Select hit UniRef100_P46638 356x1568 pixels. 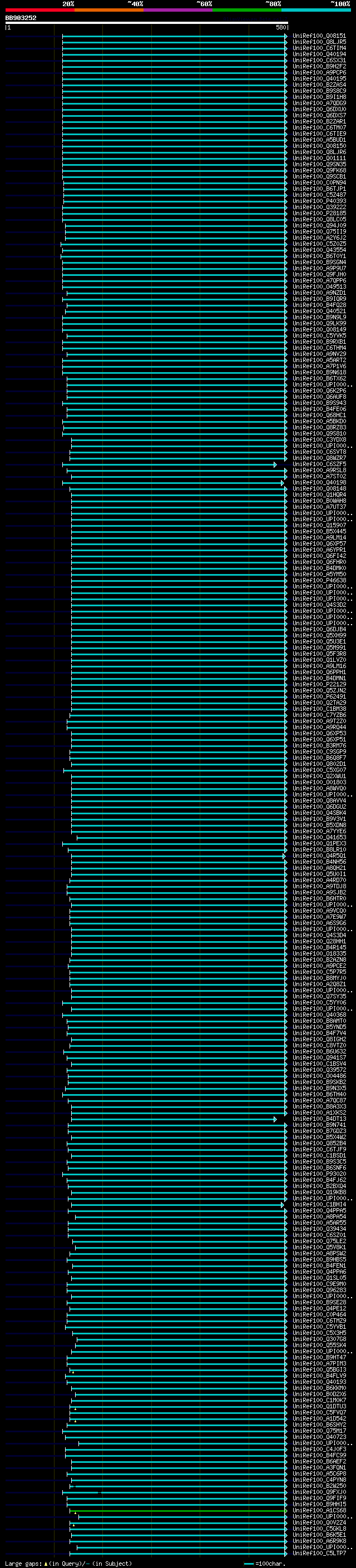319,581
